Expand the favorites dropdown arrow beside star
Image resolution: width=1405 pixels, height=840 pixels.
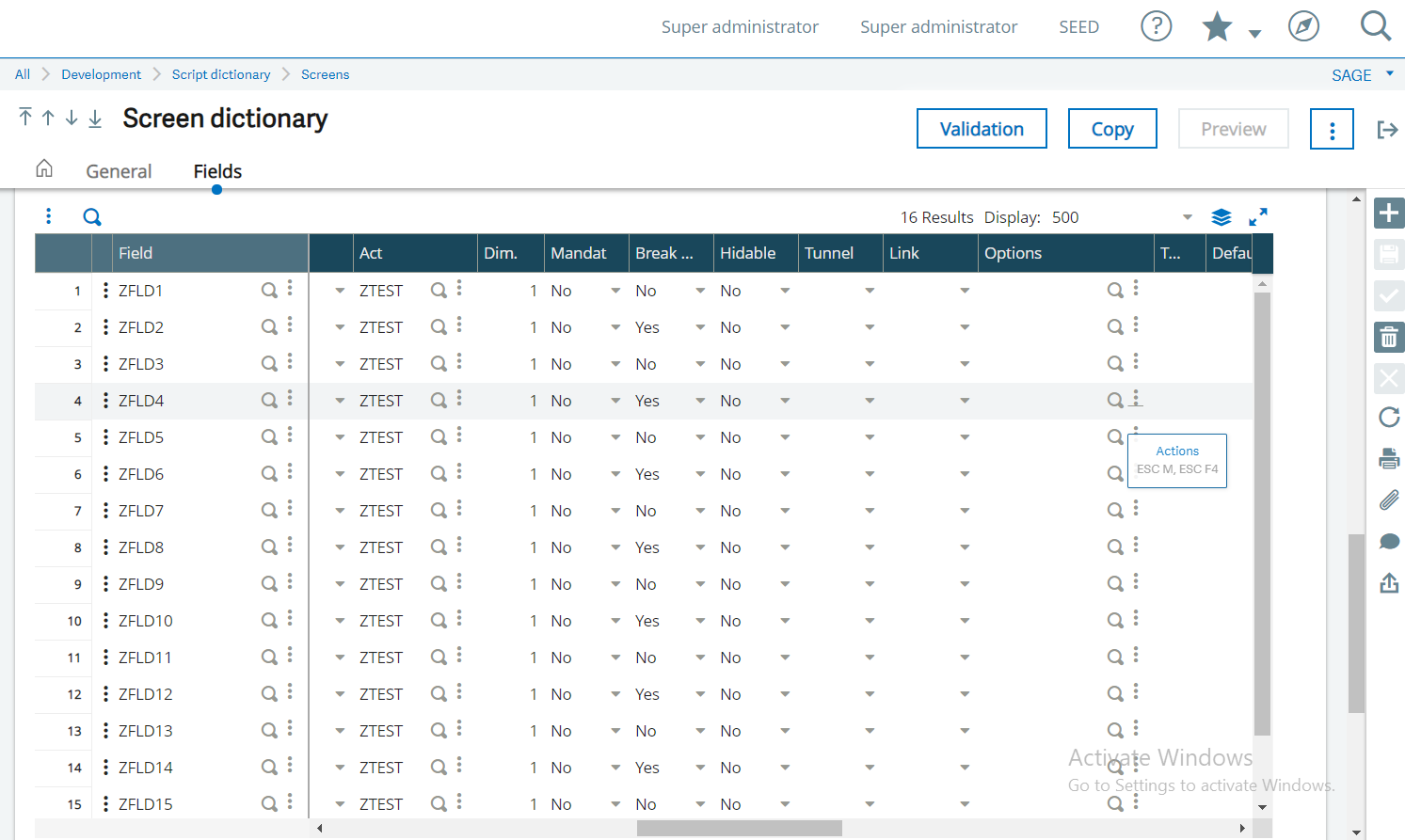(x=1254, y=33)
